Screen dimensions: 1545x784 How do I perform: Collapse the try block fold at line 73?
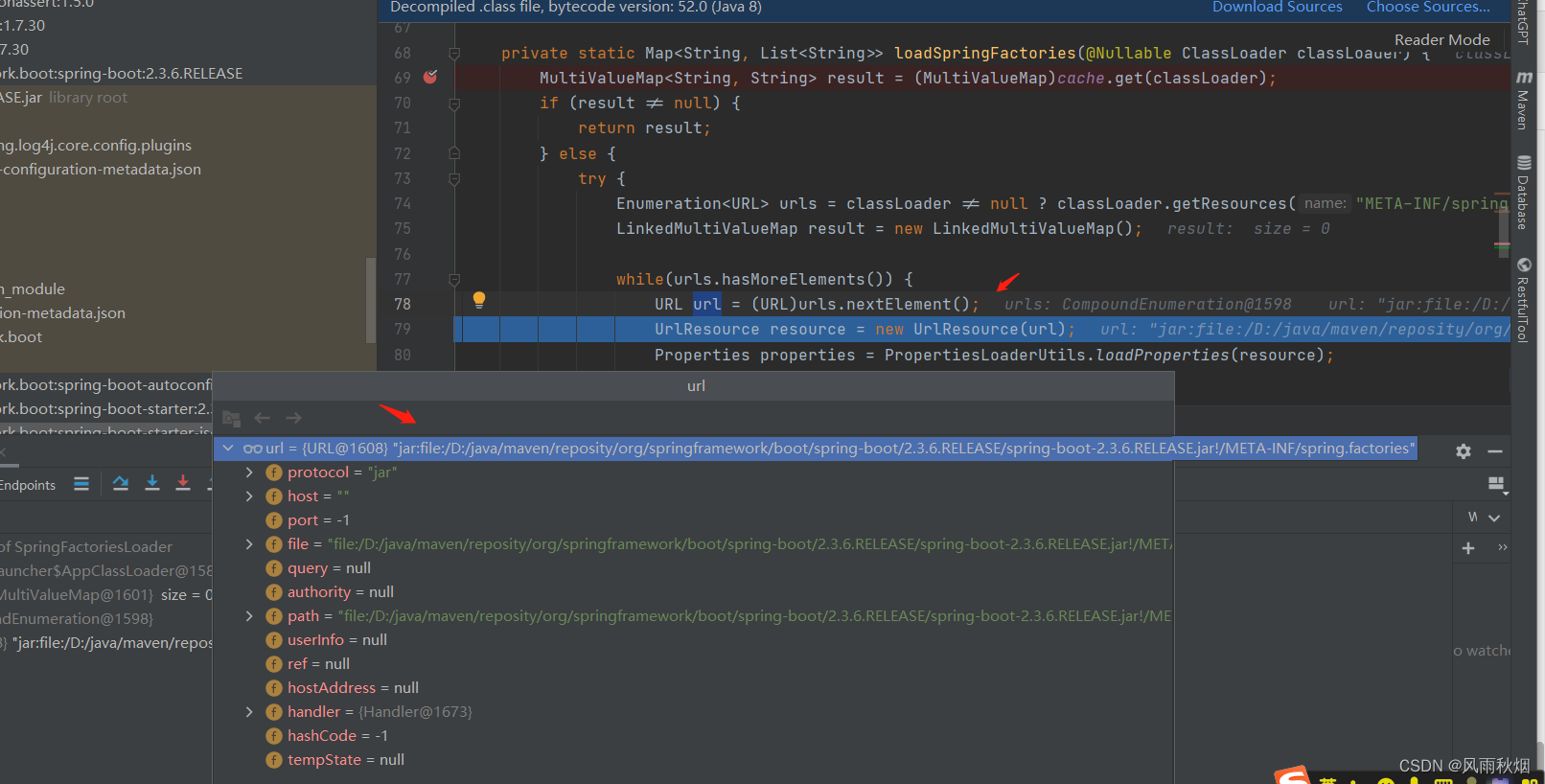(454, 178)
